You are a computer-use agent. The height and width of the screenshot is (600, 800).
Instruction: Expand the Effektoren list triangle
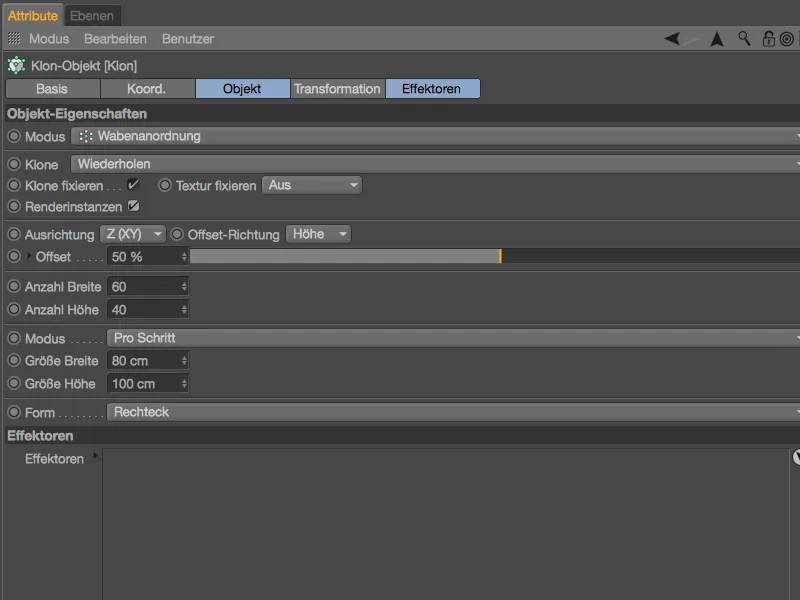click(x=95, y=456)
